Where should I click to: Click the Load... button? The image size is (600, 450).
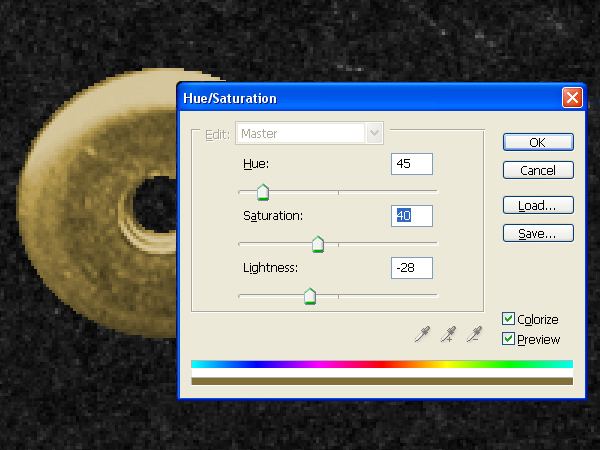click(x=538, y=205)
